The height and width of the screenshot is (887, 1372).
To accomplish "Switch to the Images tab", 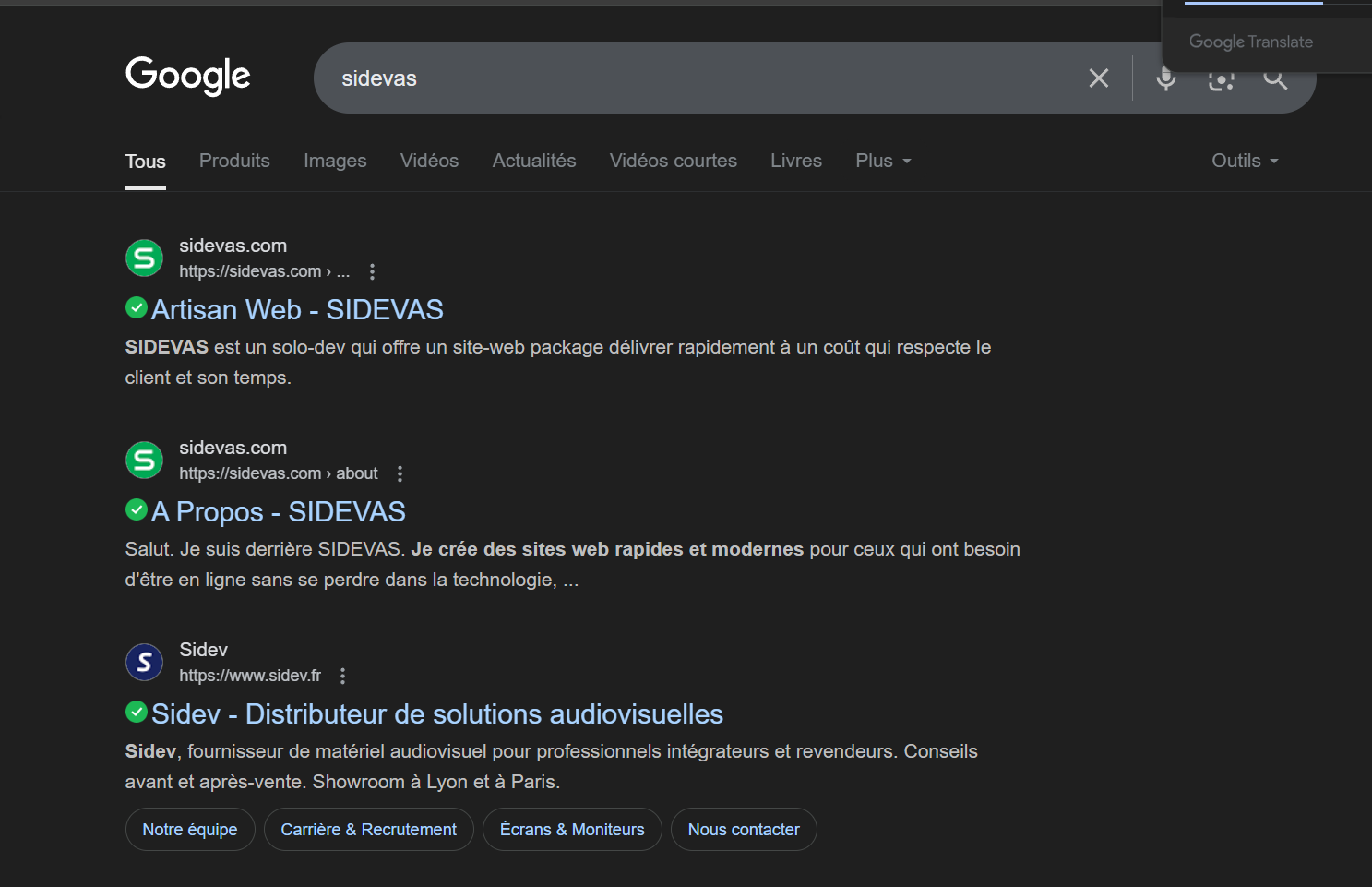I will [x=335, y=161].
